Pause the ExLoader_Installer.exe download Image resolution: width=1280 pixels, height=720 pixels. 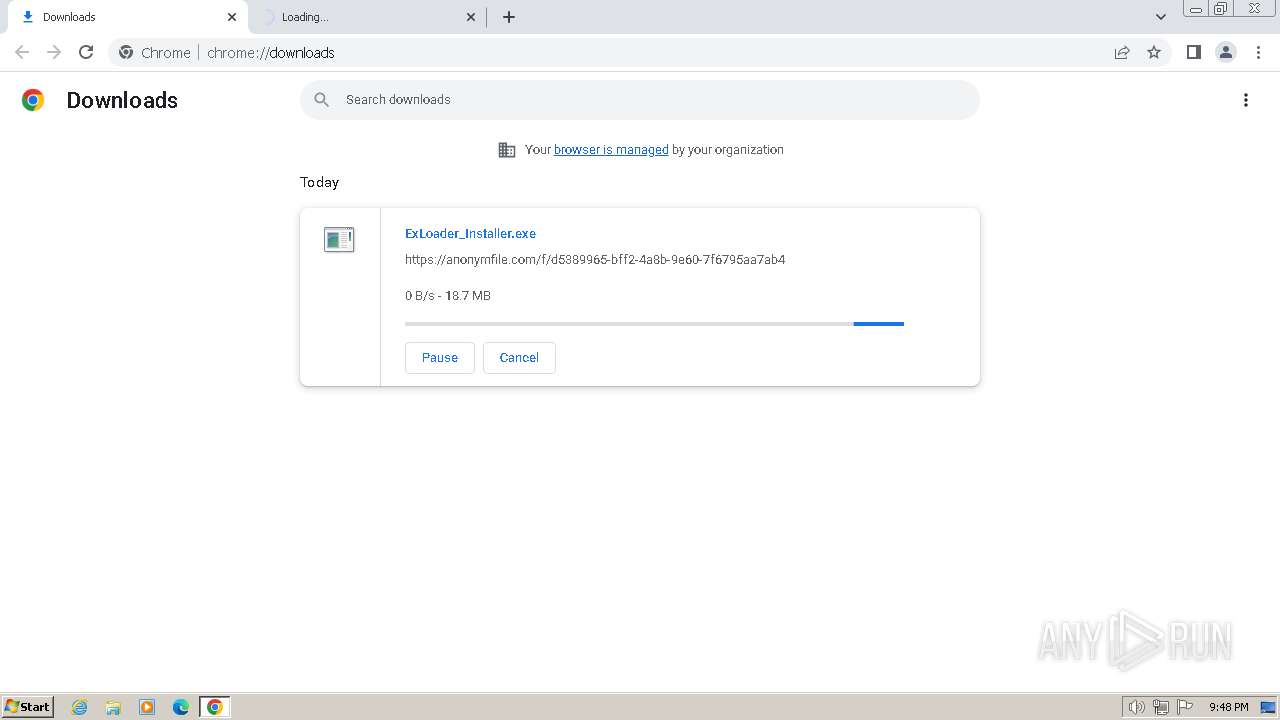[x=440, y=358]
